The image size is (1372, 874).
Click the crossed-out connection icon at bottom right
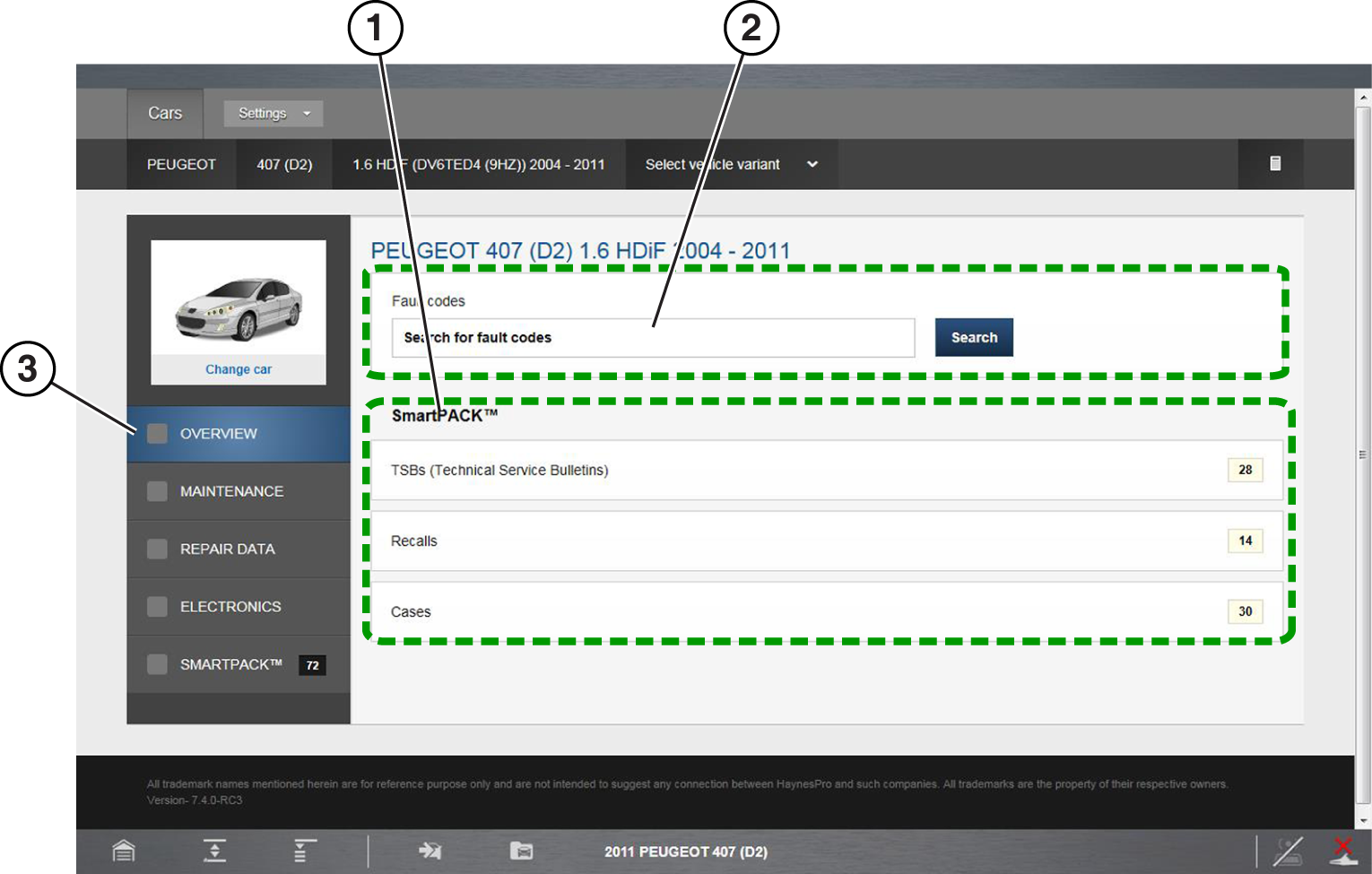pos(1289,851)
